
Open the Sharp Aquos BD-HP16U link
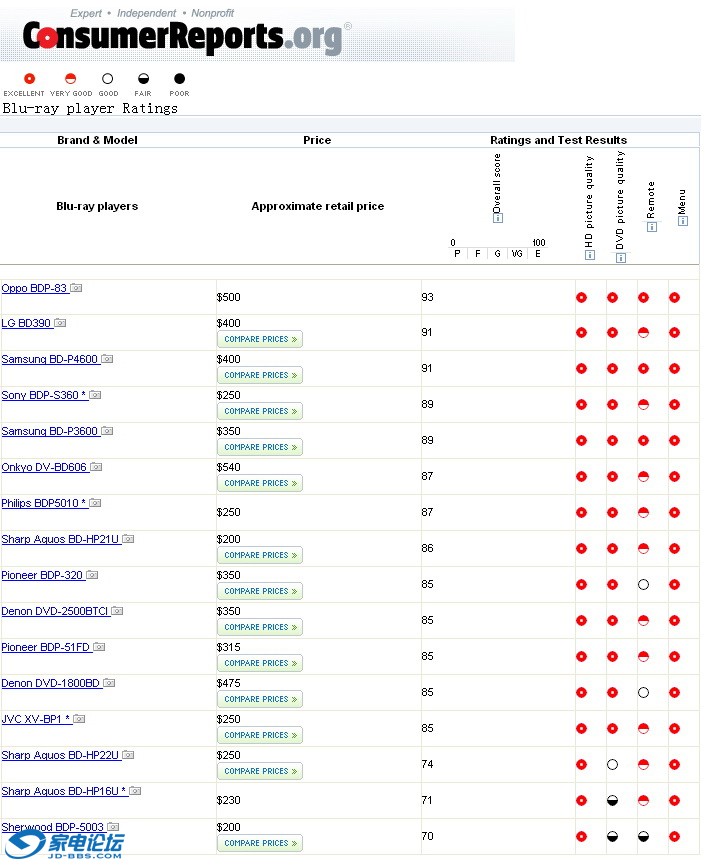pyautogui.click(x=63, y=791)
